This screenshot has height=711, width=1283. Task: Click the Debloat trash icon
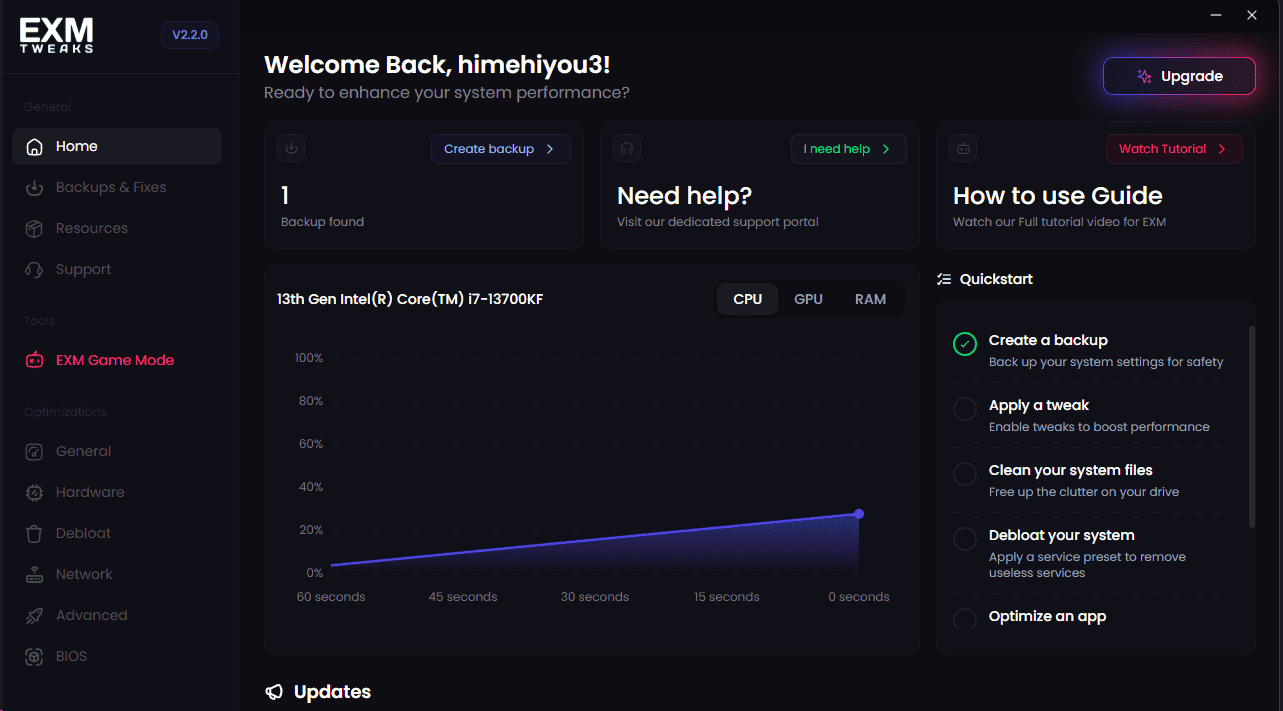[35, 534]
